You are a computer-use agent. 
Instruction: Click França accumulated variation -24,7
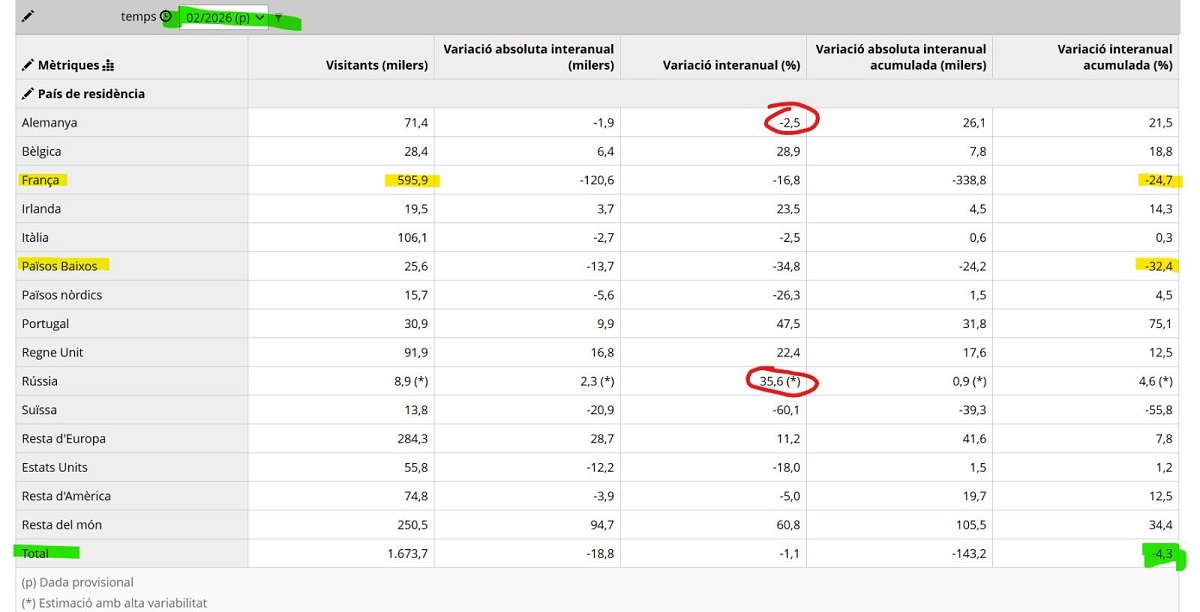click(x=1158, y=180)
